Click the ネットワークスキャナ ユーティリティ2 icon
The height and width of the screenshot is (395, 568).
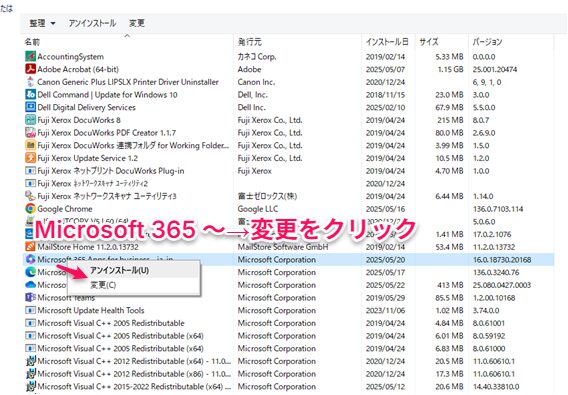[30, 183]
